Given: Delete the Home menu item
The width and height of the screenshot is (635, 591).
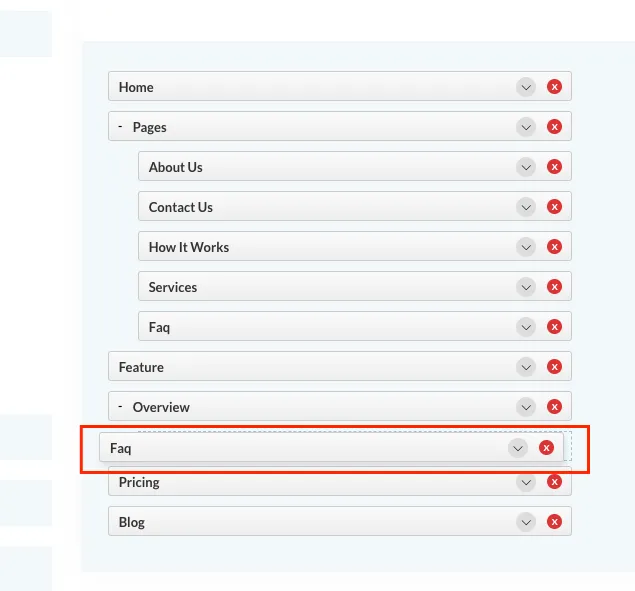Looking at the screenshot, I should tap(554, 87).
